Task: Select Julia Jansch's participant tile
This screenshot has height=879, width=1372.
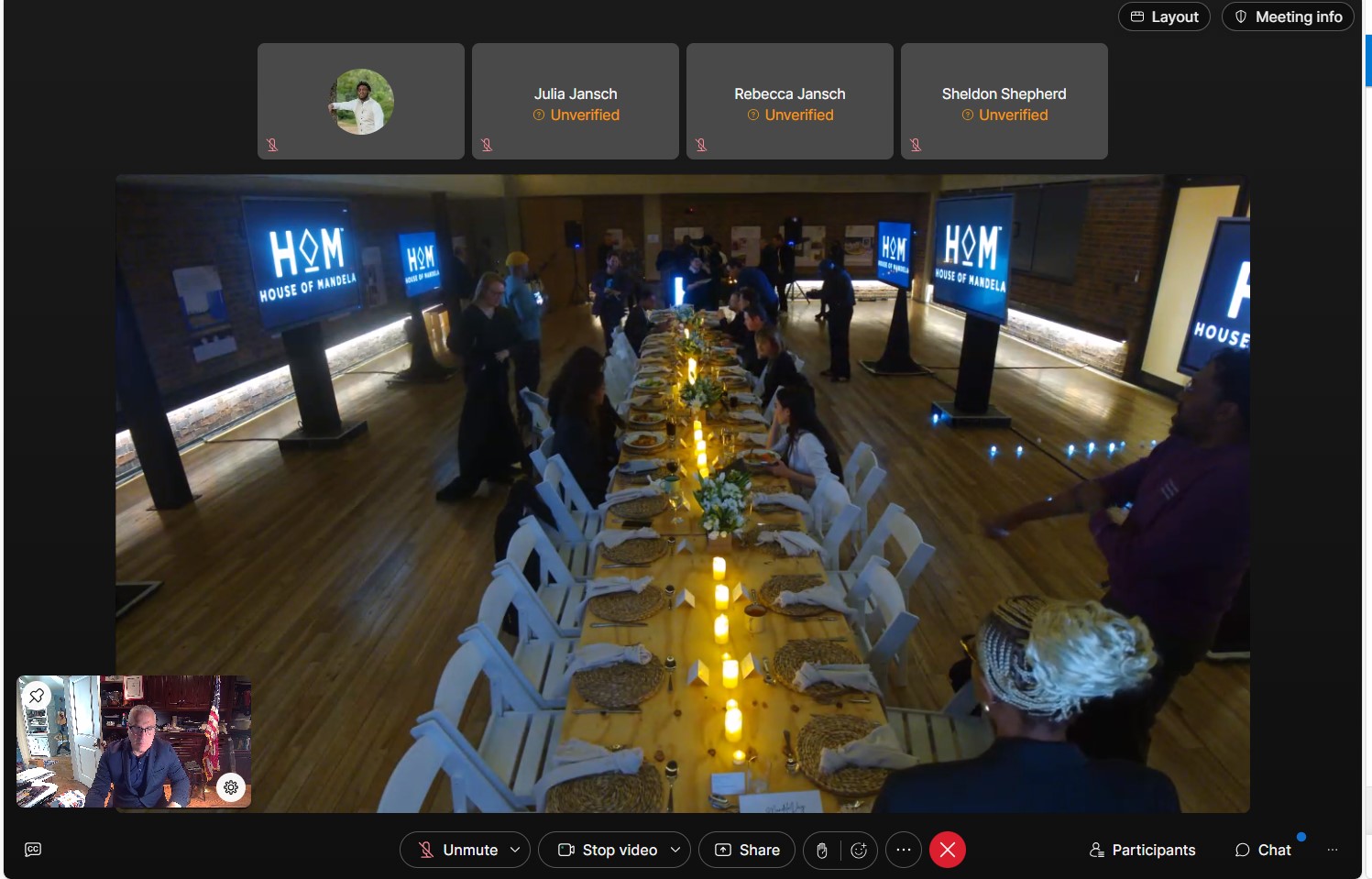Action: click(x=576, y=101)
